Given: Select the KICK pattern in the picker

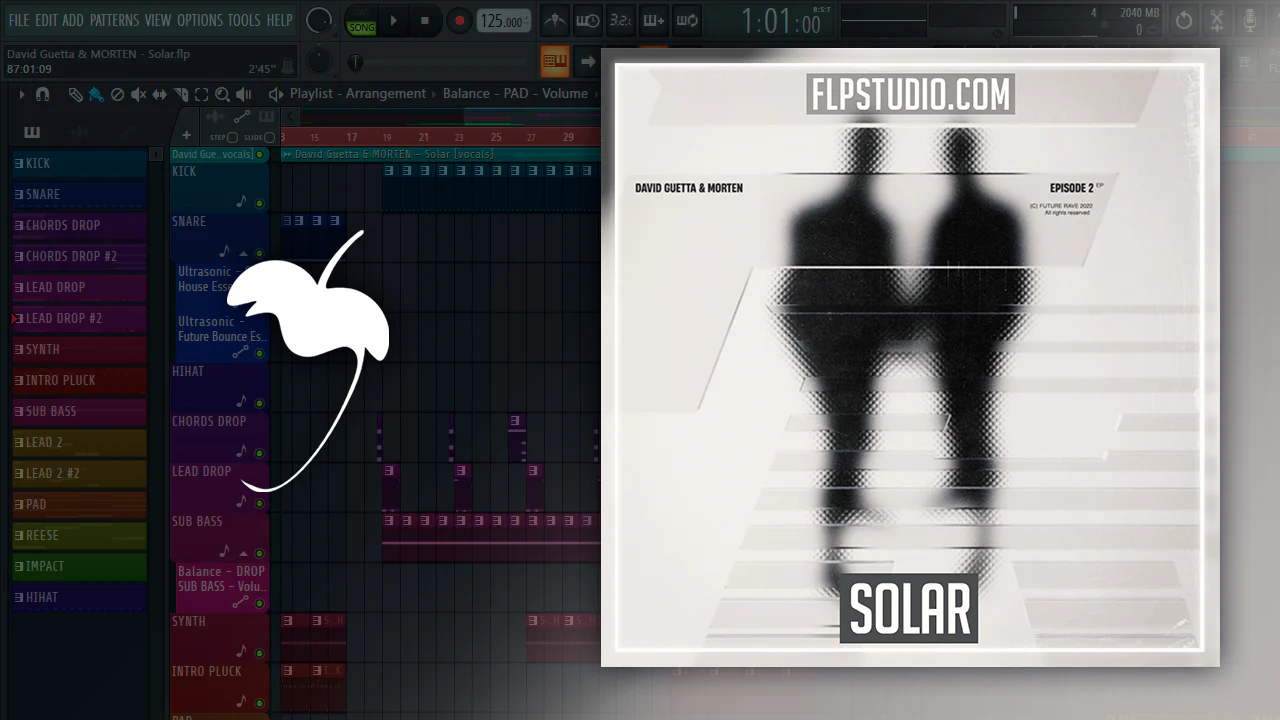Looking at the screenshot, I should click(79, 163).
